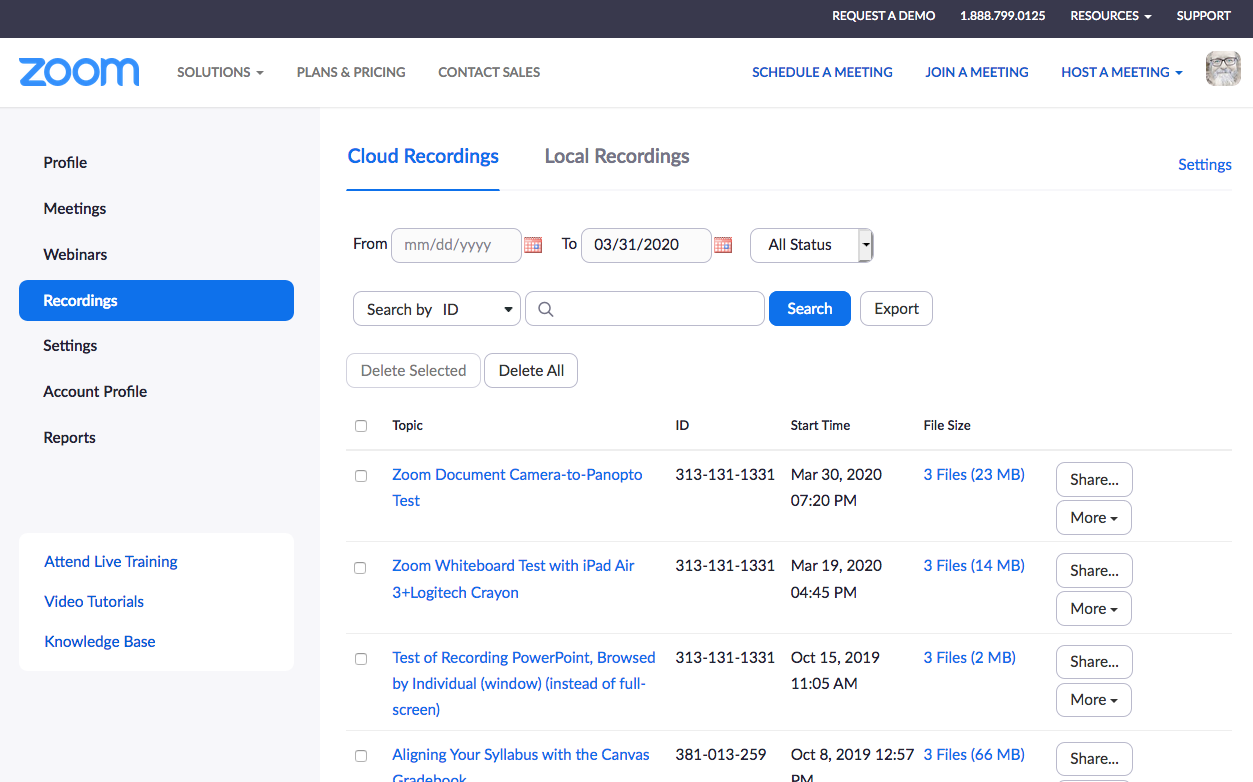The width and height of the screenshot is (1253, 782).
Task: Click the user profile avatar
Action: [1223, 70]
